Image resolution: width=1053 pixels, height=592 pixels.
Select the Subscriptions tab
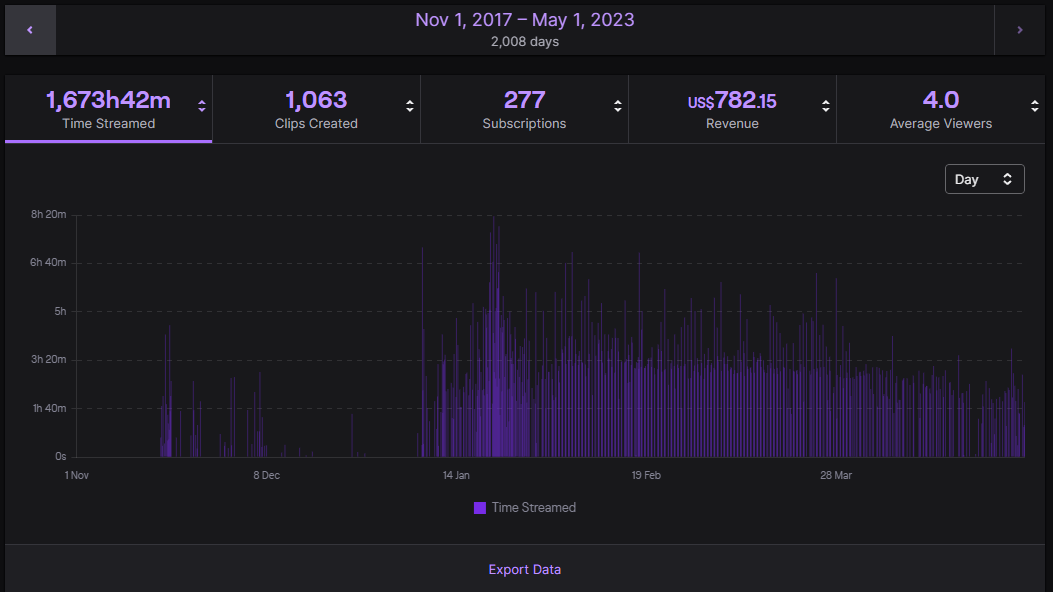click(524, 109)
